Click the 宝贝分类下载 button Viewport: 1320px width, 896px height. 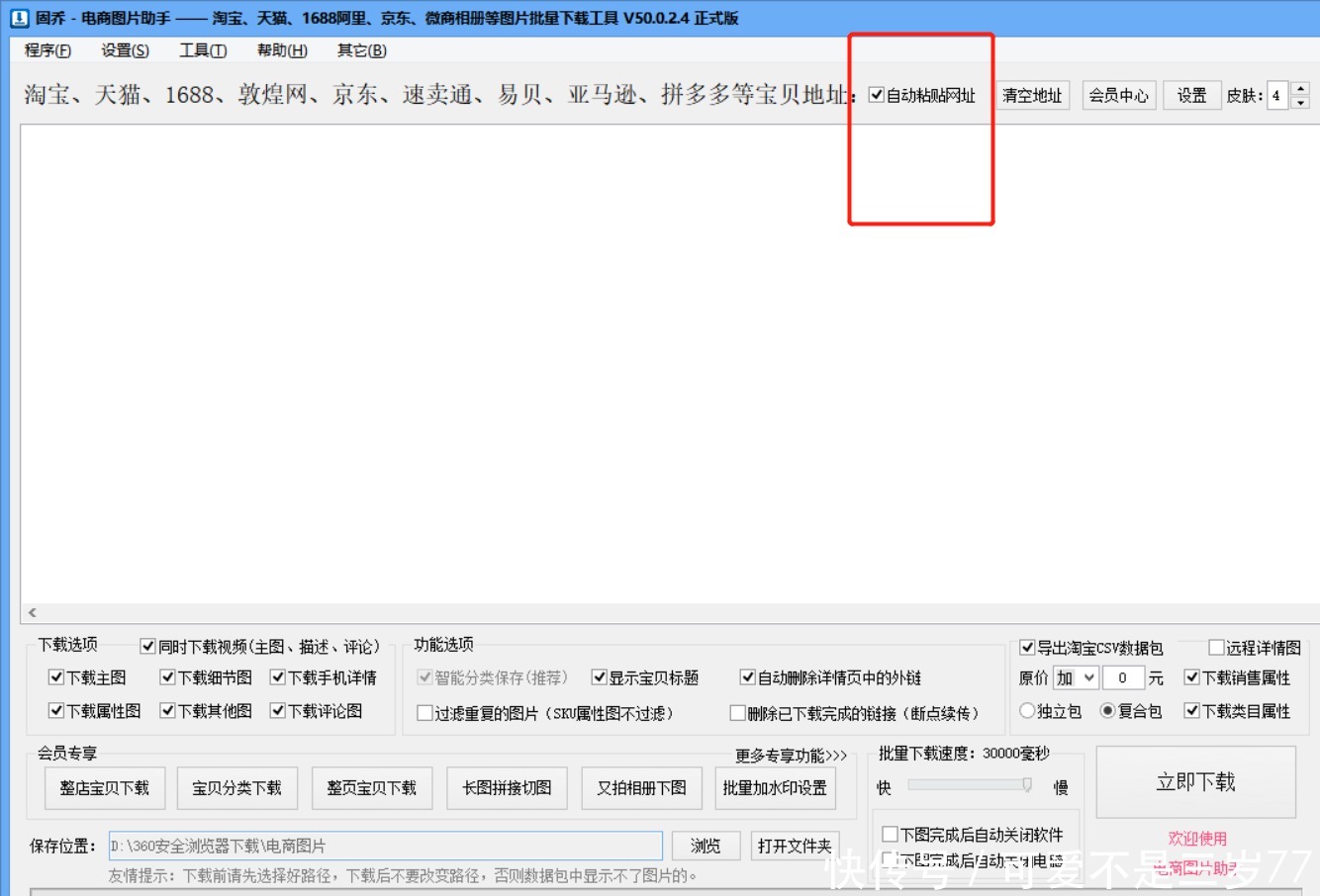(x=236, y=788)
